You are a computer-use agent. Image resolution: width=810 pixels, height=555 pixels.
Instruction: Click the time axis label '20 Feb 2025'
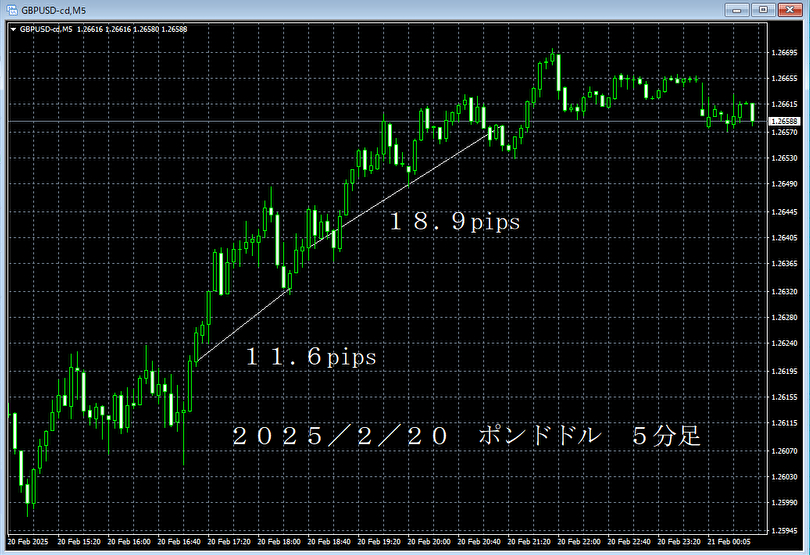coord(28,542)
